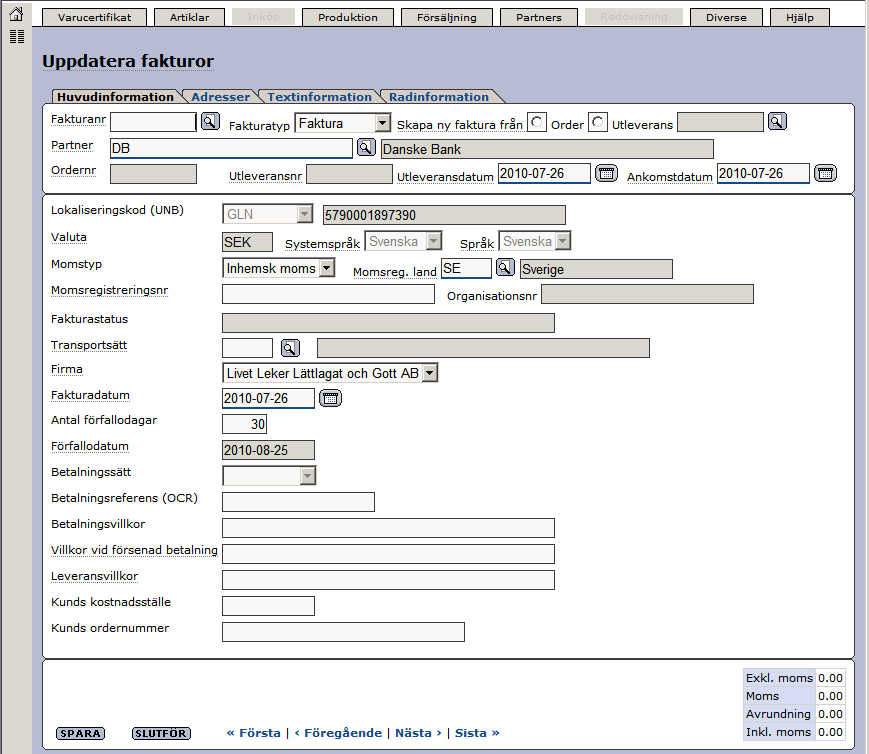This screenshot has height=754, width=869.
Task: Open lookup icon next to Utleverans field
Action: click(x=777, y=121)
